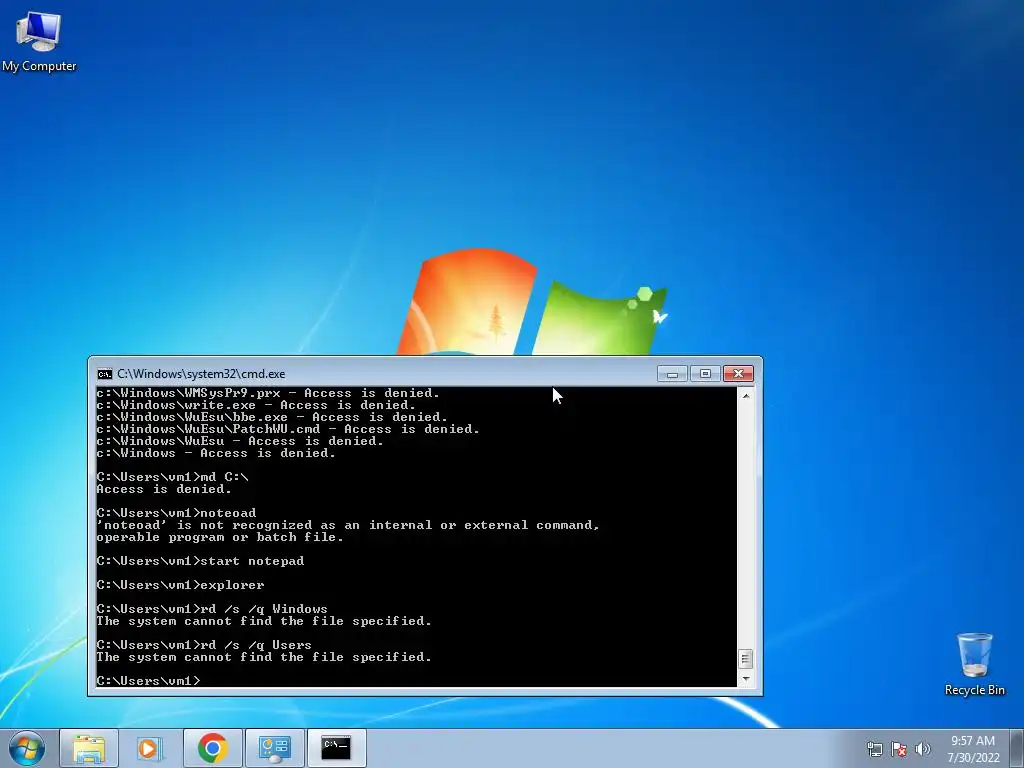Select the cmd.exe taskbar button
1024x768 pixels.
(336, 748)
